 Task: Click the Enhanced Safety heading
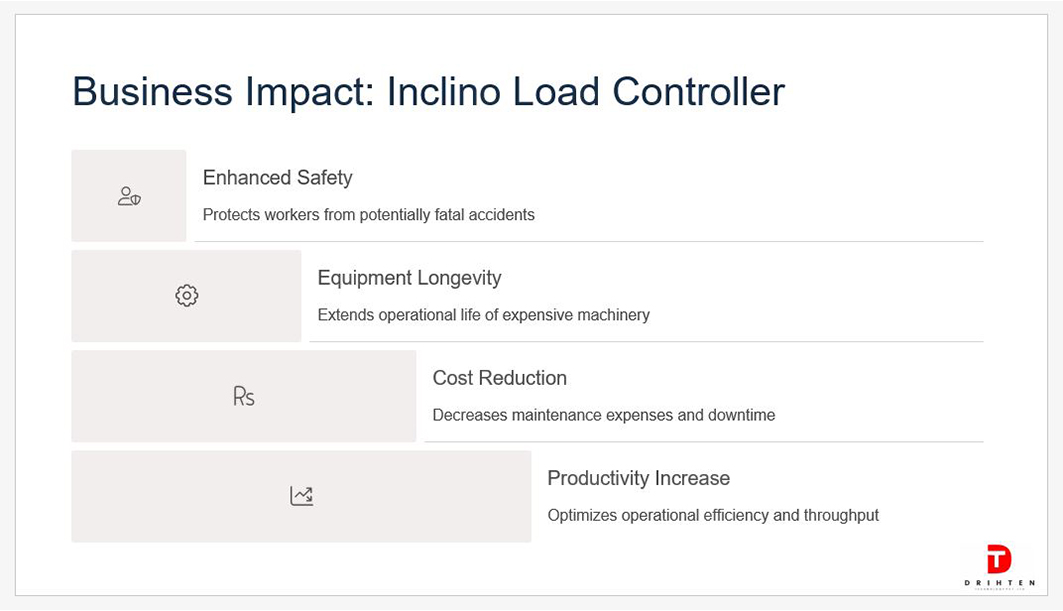click(x=277, y=178)
